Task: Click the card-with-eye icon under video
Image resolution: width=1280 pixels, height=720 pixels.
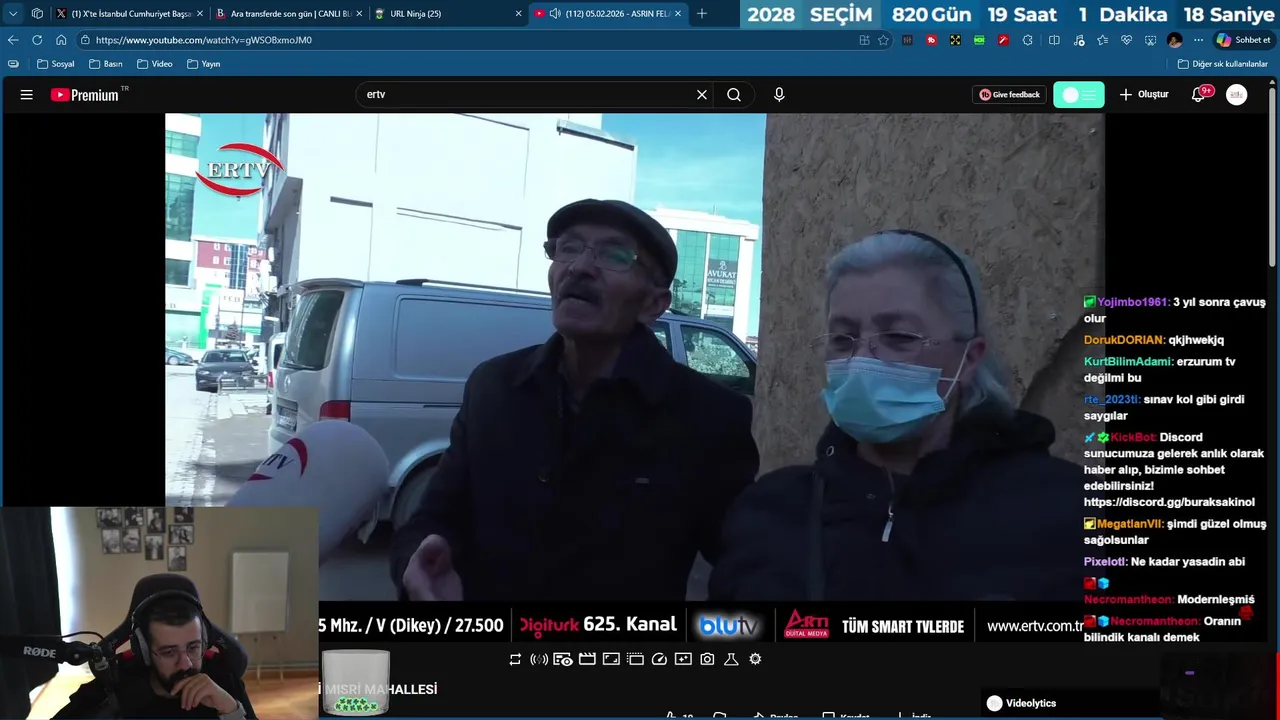Action: coord(563,659)
